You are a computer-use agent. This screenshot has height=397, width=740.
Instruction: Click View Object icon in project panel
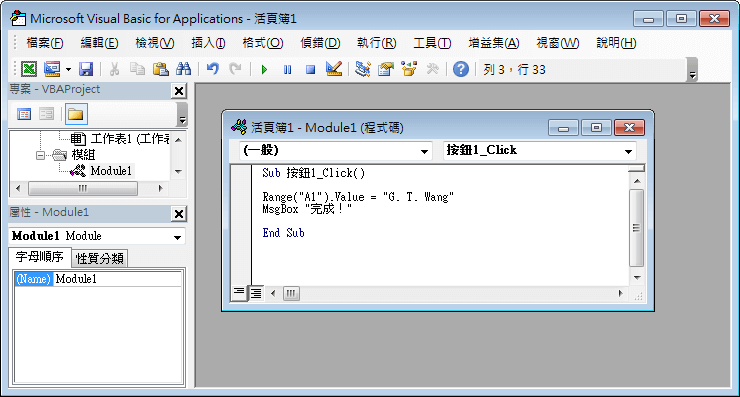pyautogui.click(x=46, y=114)
